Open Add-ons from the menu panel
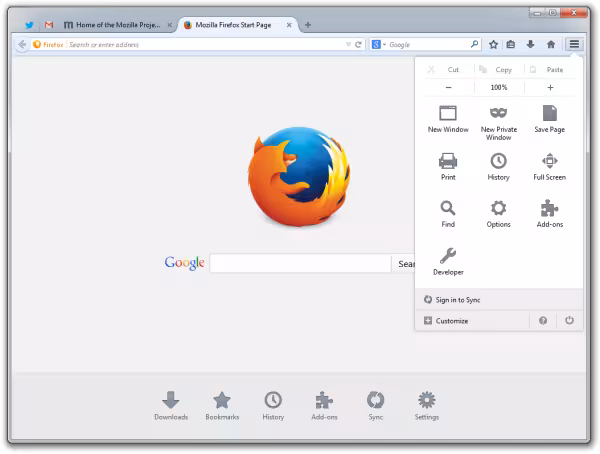This screenshot has height=454, width=600. [x=549, y=214]
